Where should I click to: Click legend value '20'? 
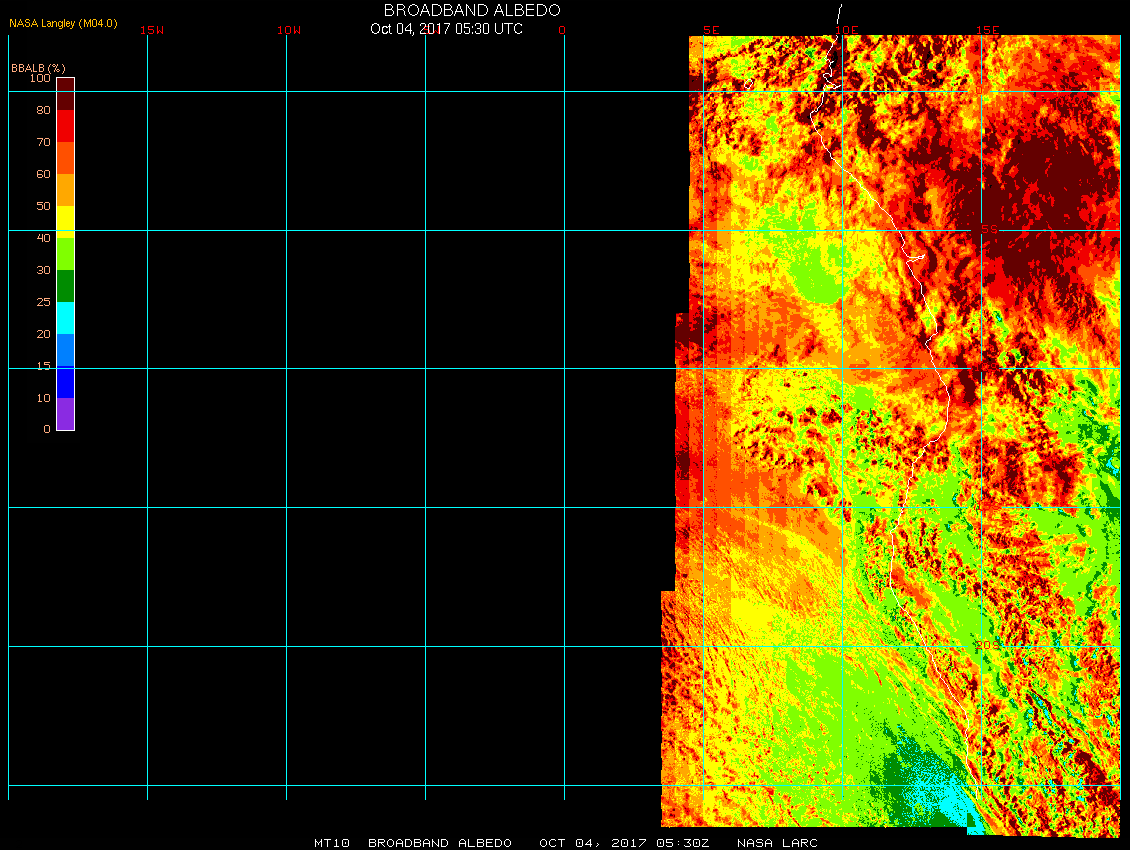point(43,334)
